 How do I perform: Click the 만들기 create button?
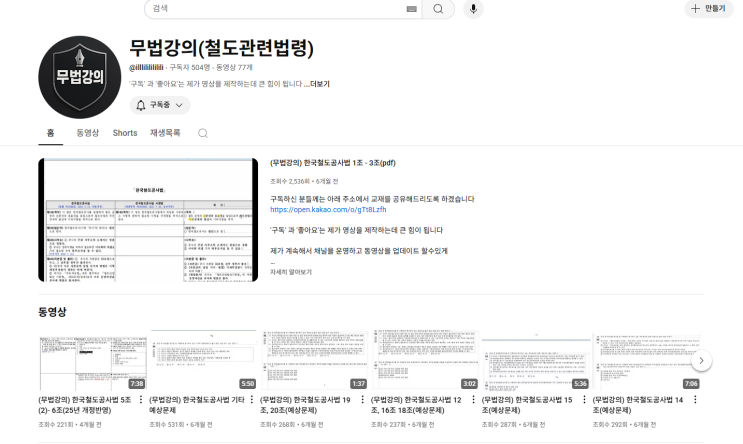(709, 9)
